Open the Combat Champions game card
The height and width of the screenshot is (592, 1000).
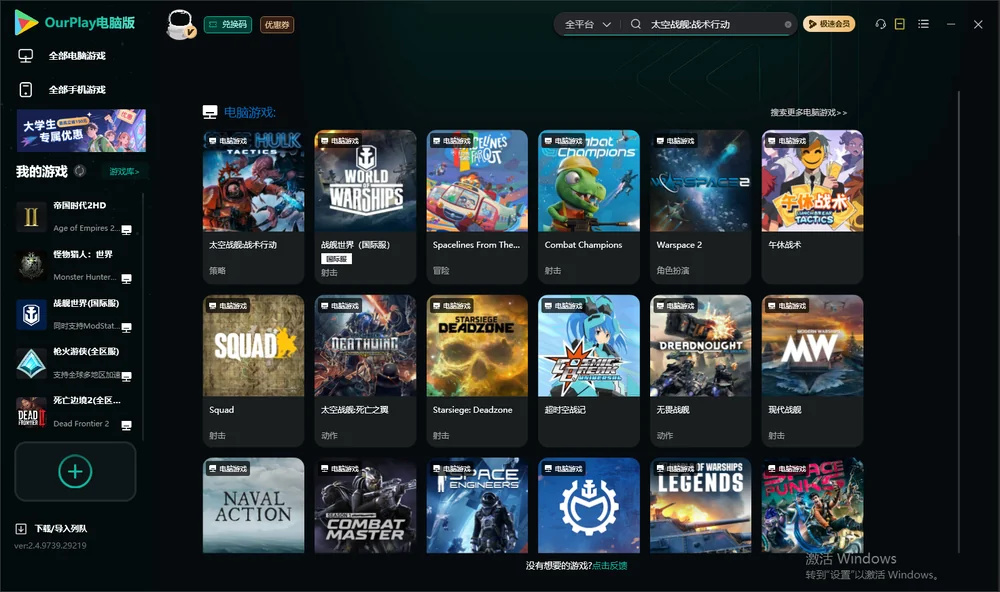(x=589, y=207)
